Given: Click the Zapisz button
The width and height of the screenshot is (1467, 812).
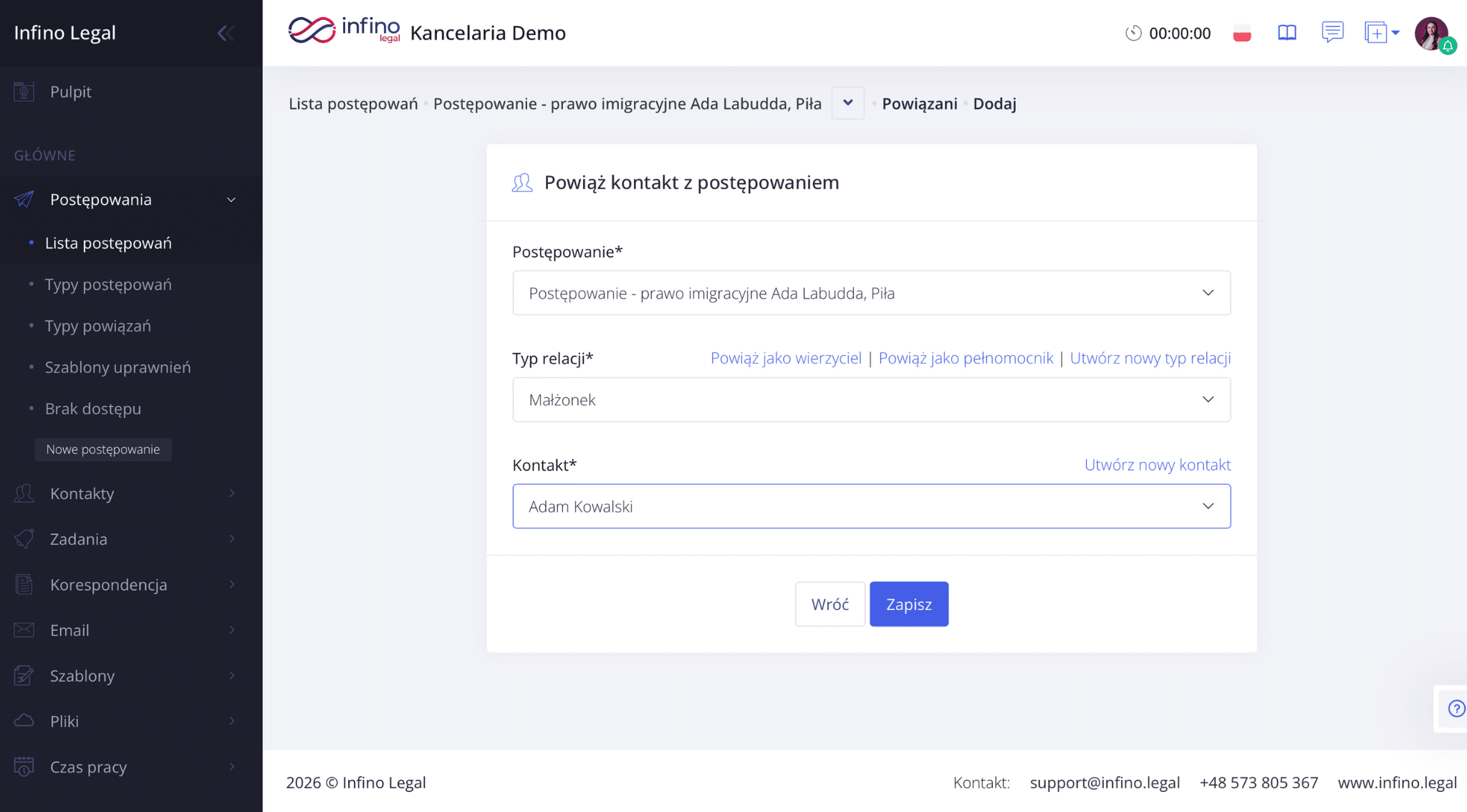Looking at the screenshot, I should coord(908,604).
